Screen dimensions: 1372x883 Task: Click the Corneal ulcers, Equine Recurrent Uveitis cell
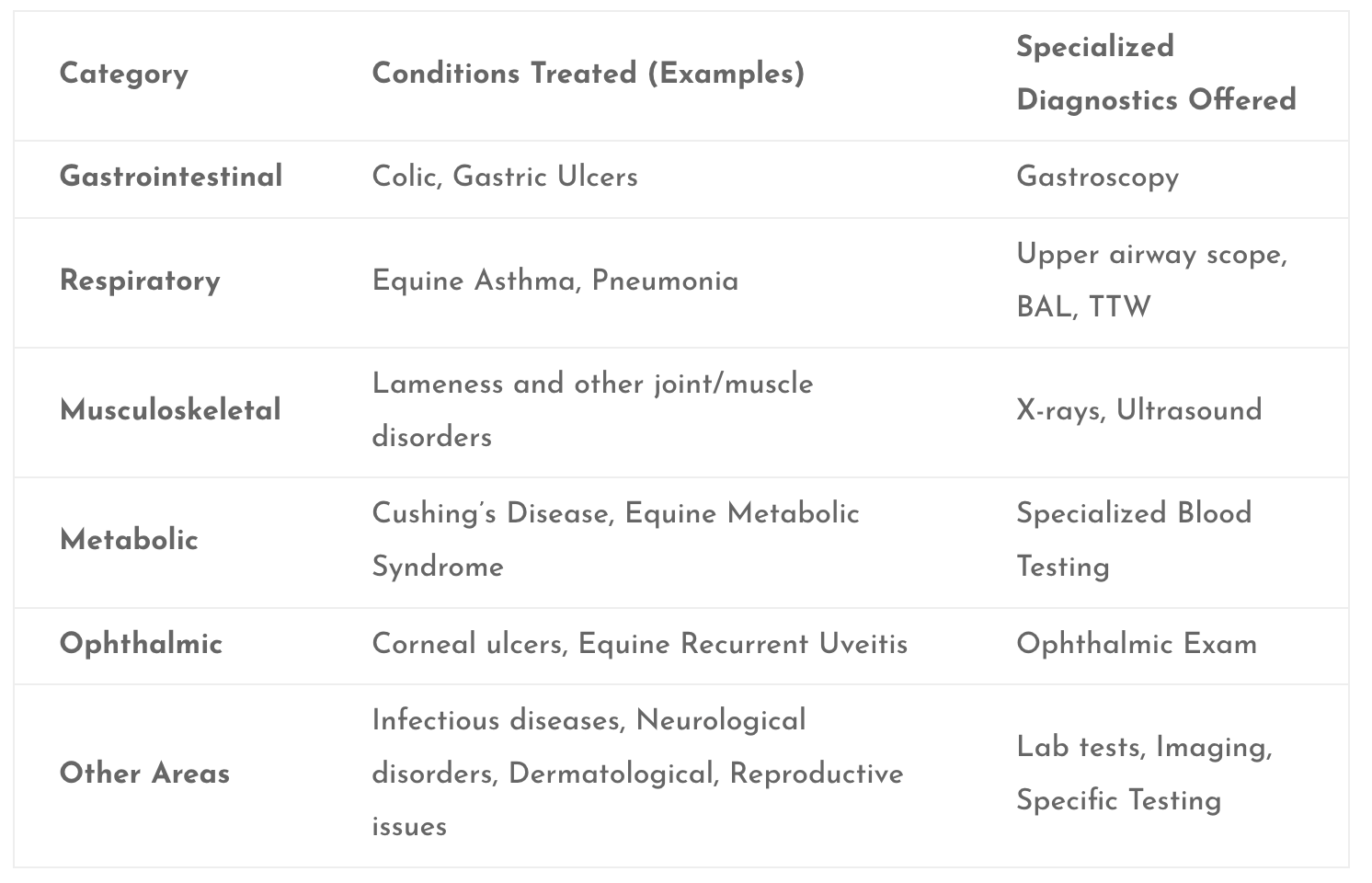[639, 644]
